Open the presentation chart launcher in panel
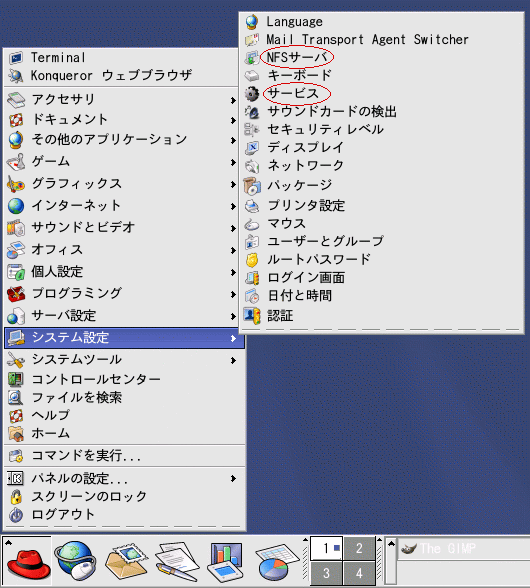530x588 pixels. (x=225, y=562)
